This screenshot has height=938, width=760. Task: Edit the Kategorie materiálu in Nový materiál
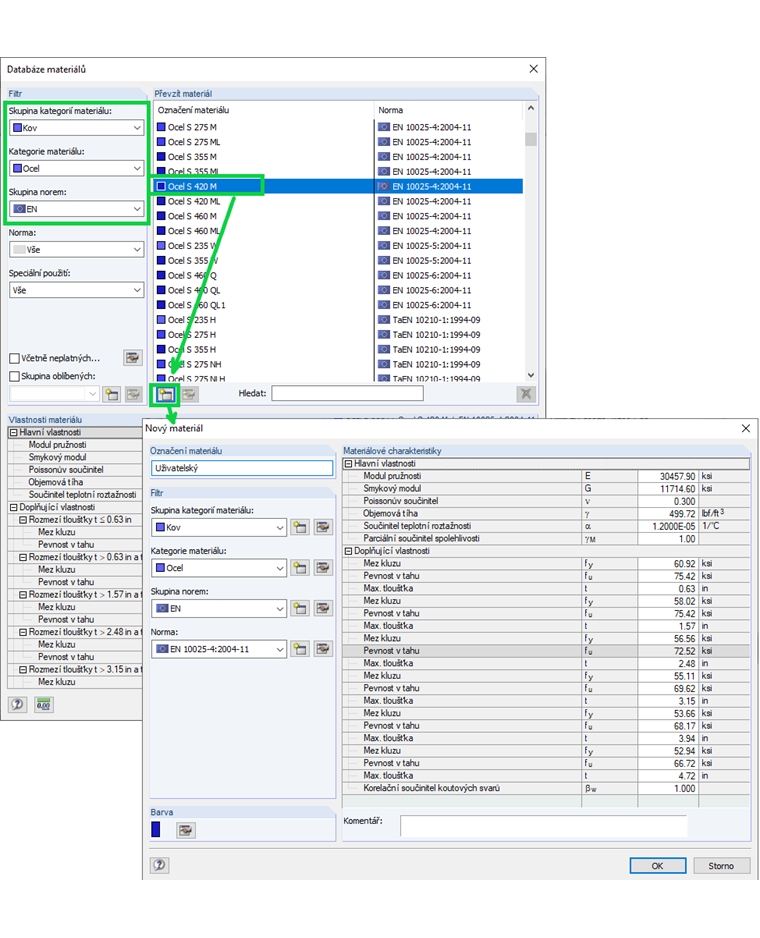click(323, 568)
